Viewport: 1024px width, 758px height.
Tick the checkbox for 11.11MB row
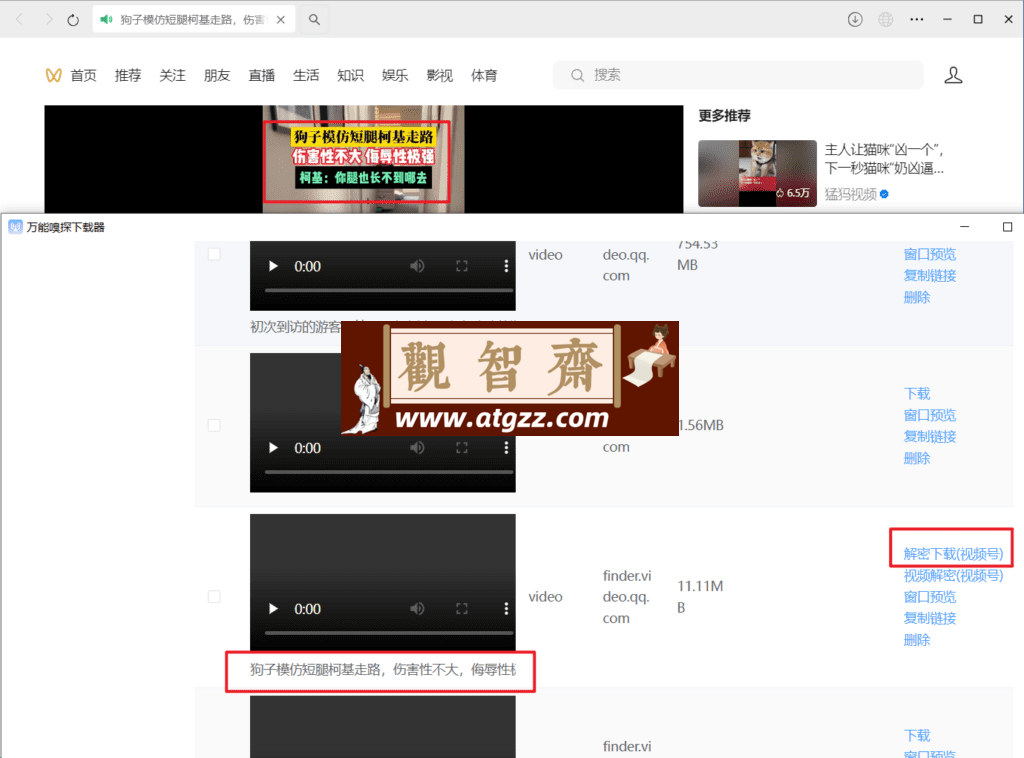click(x=214, y=597)
